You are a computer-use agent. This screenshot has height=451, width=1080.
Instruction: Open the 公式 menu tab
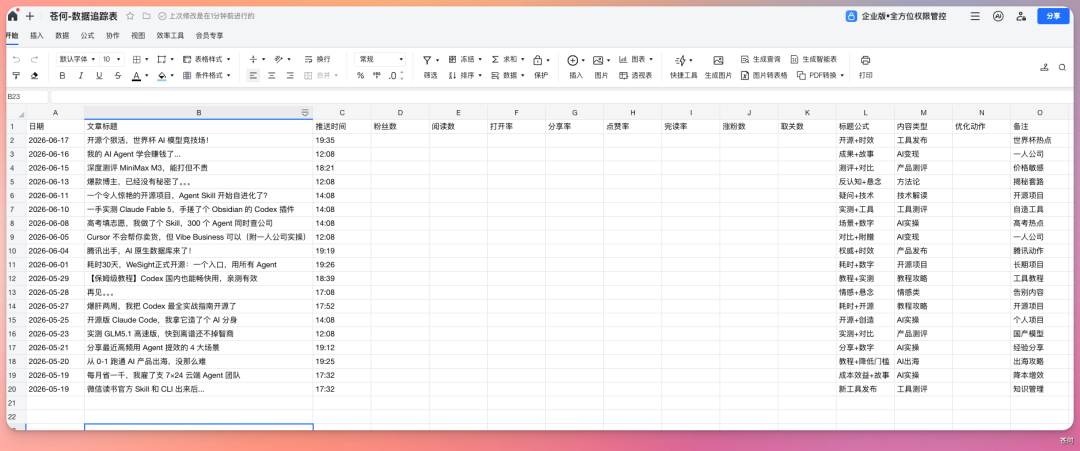click(x=87, y=35)
